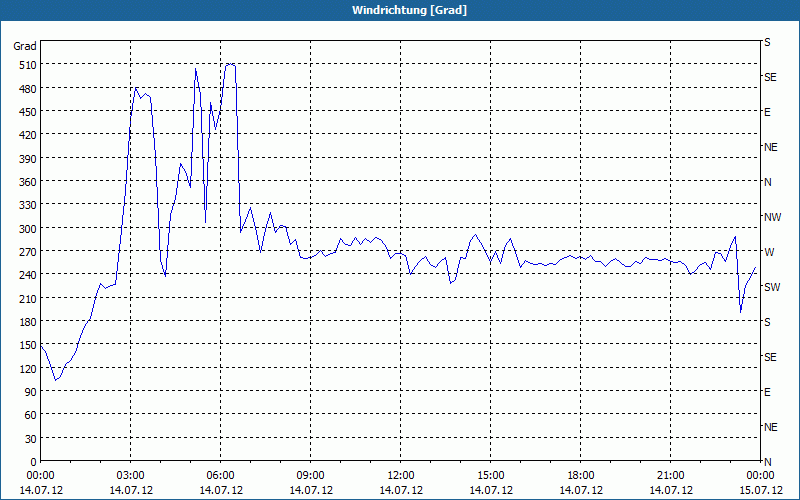The height and width of the screenshot is (500, 800).
Task: Click the 14.07.12 date under 03:00
Action: point(131,490)
